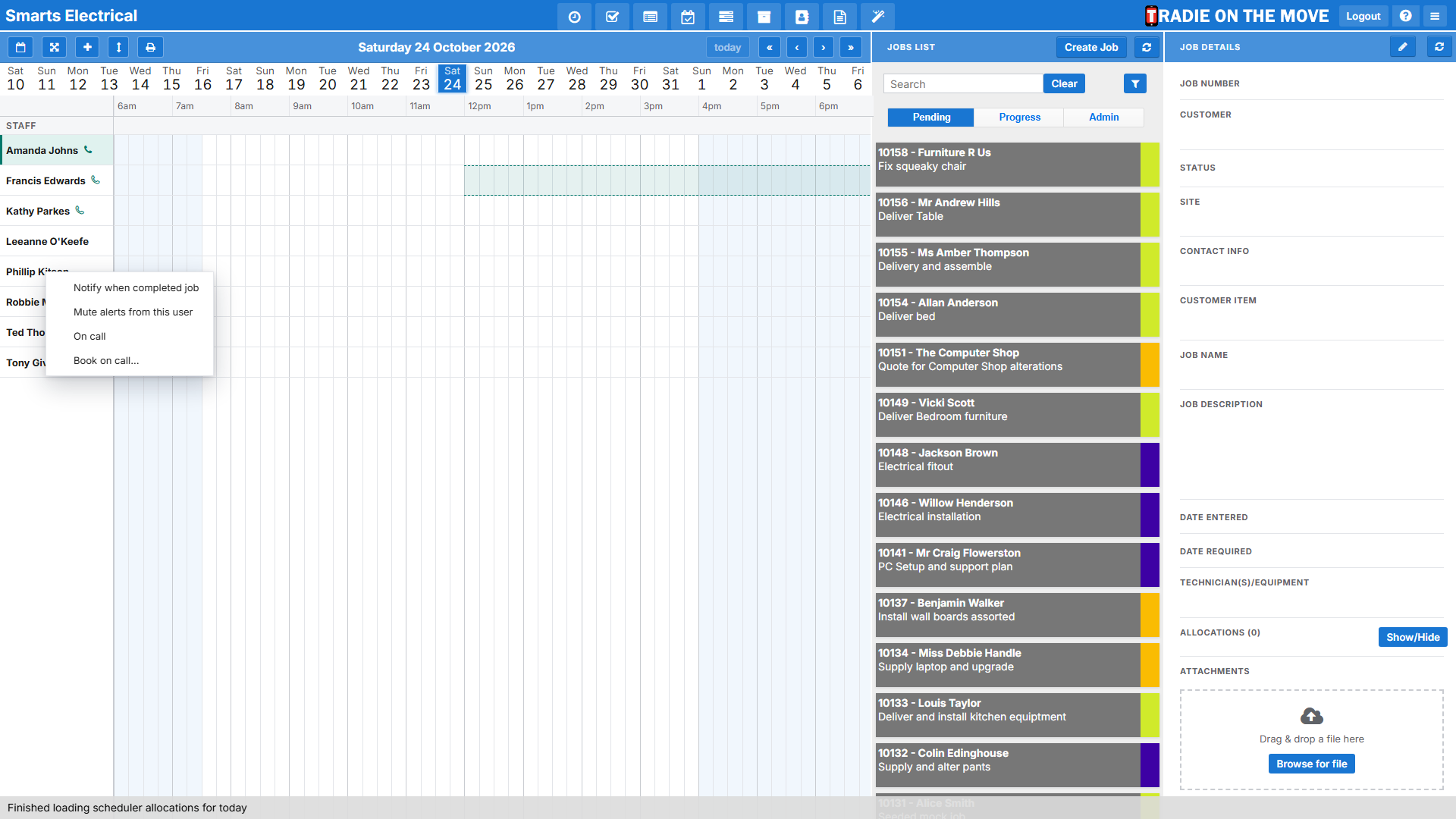
Task: Click the jobs list filter funnel icon
Action: click(1135, 84)
